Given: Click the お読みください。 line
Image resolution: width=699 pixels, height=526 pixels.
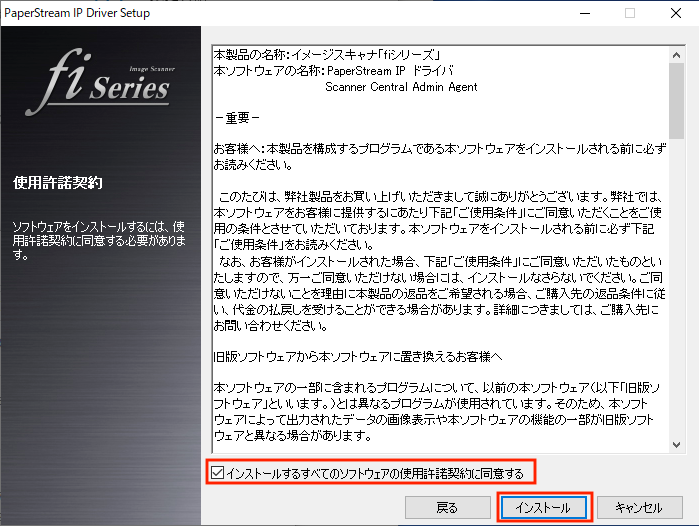Looking at the screenshot, I should 254,164.
